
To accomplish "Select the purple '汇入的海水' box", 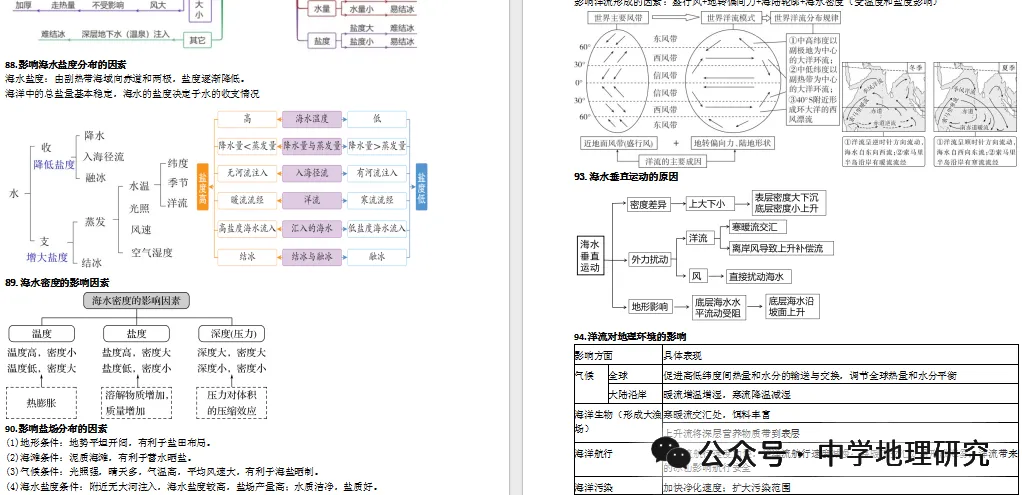I will click(x=312, y=228).
